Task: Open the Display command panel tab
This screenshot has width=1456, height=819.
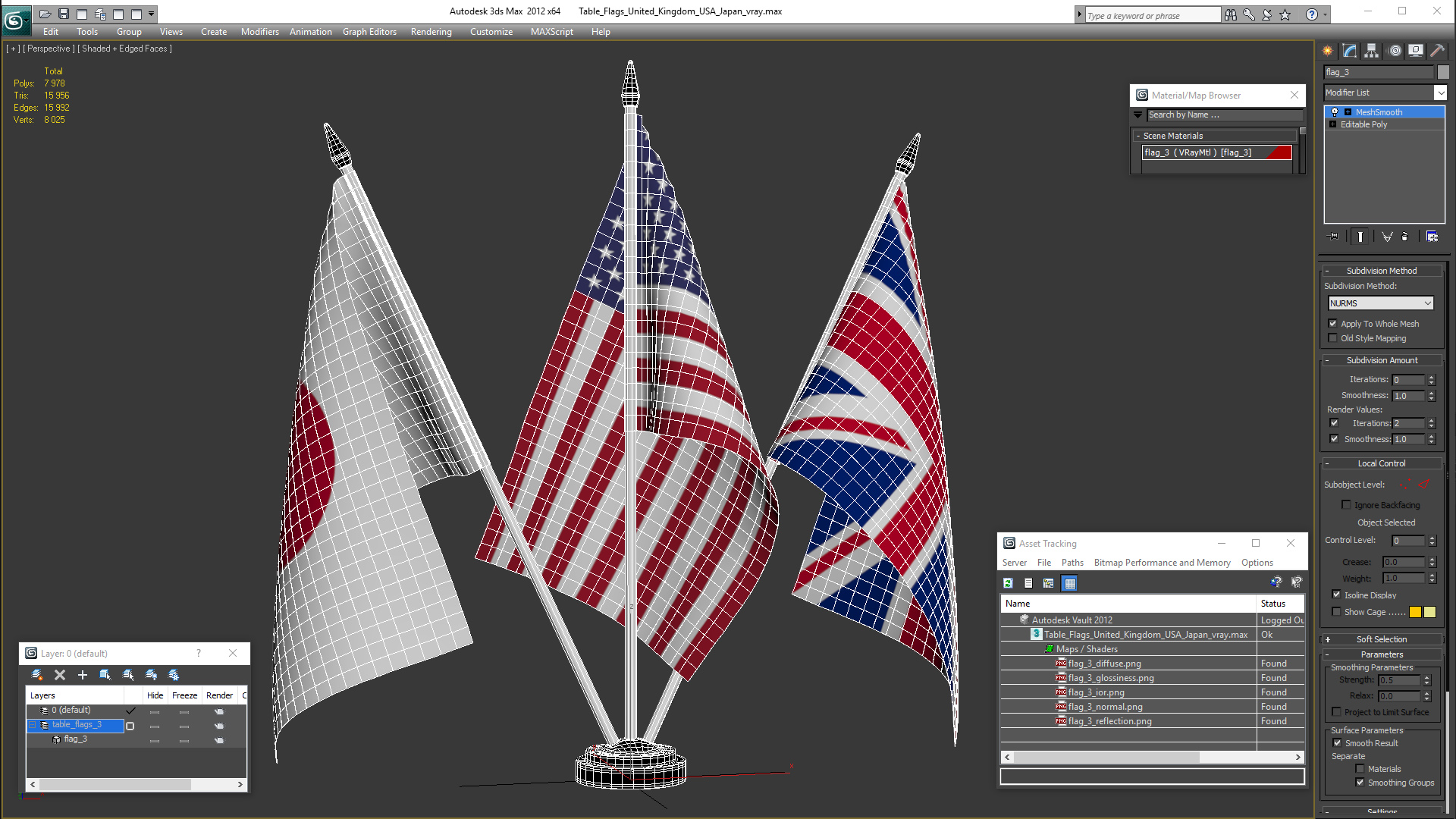Action: click(1416, 51)
